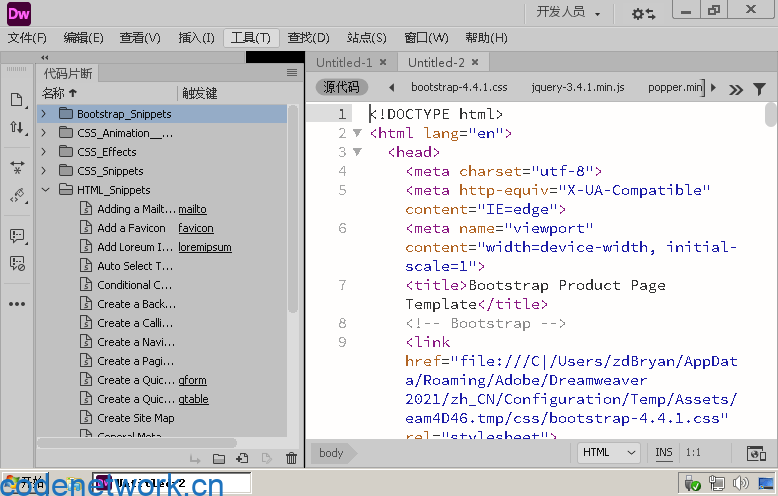Viewport: 778px width, 496px height.
Task: Expand the CSS_Snippets folder
Action: click(44, 171)
